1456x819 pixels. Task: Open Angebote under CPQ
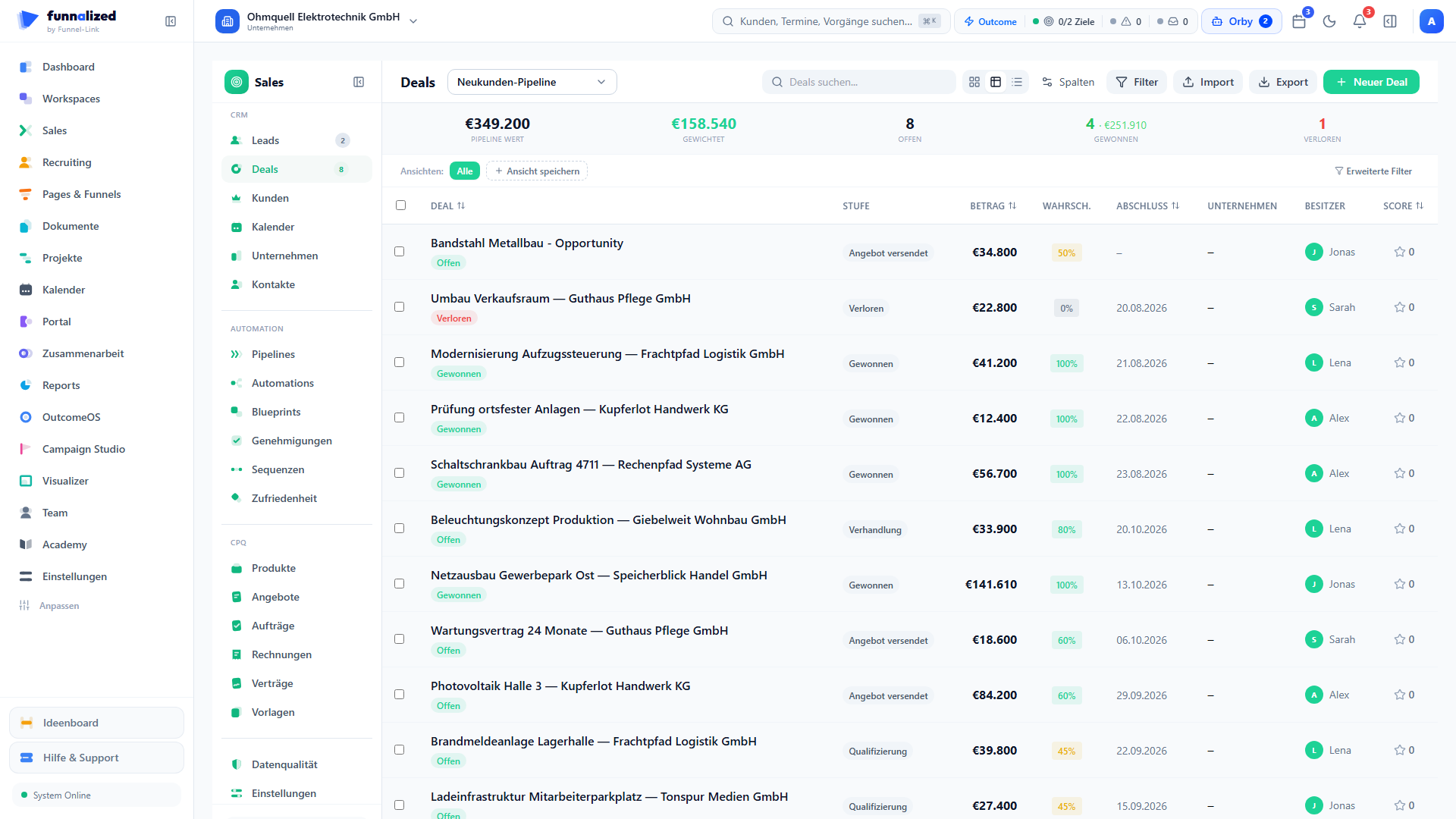(x=297, y=597)
